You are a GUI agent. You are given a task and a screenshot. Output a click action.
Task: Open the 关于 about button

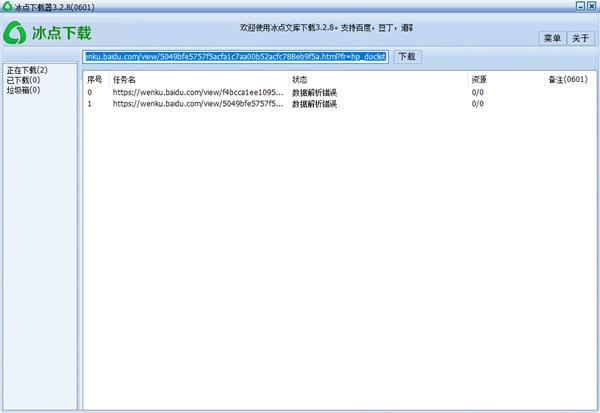(580, 38)
